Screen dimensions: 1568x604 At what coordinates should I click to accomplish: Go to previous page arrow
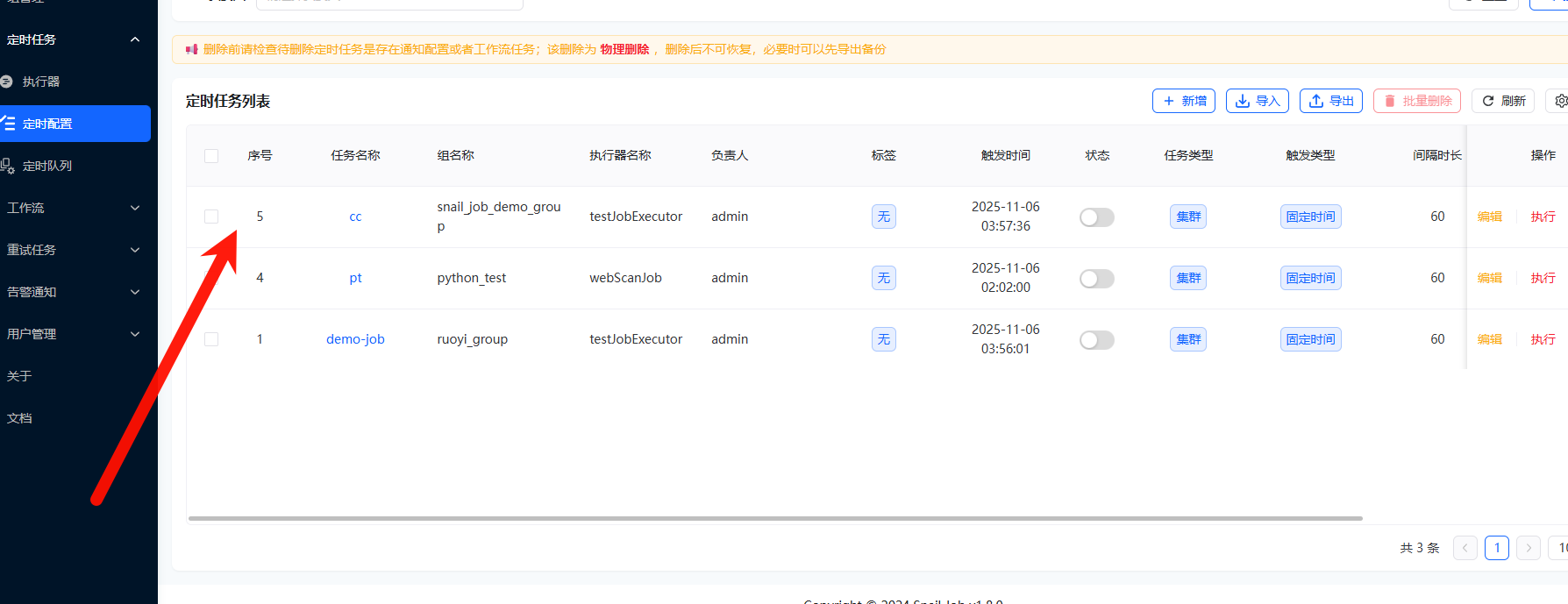1465,548
